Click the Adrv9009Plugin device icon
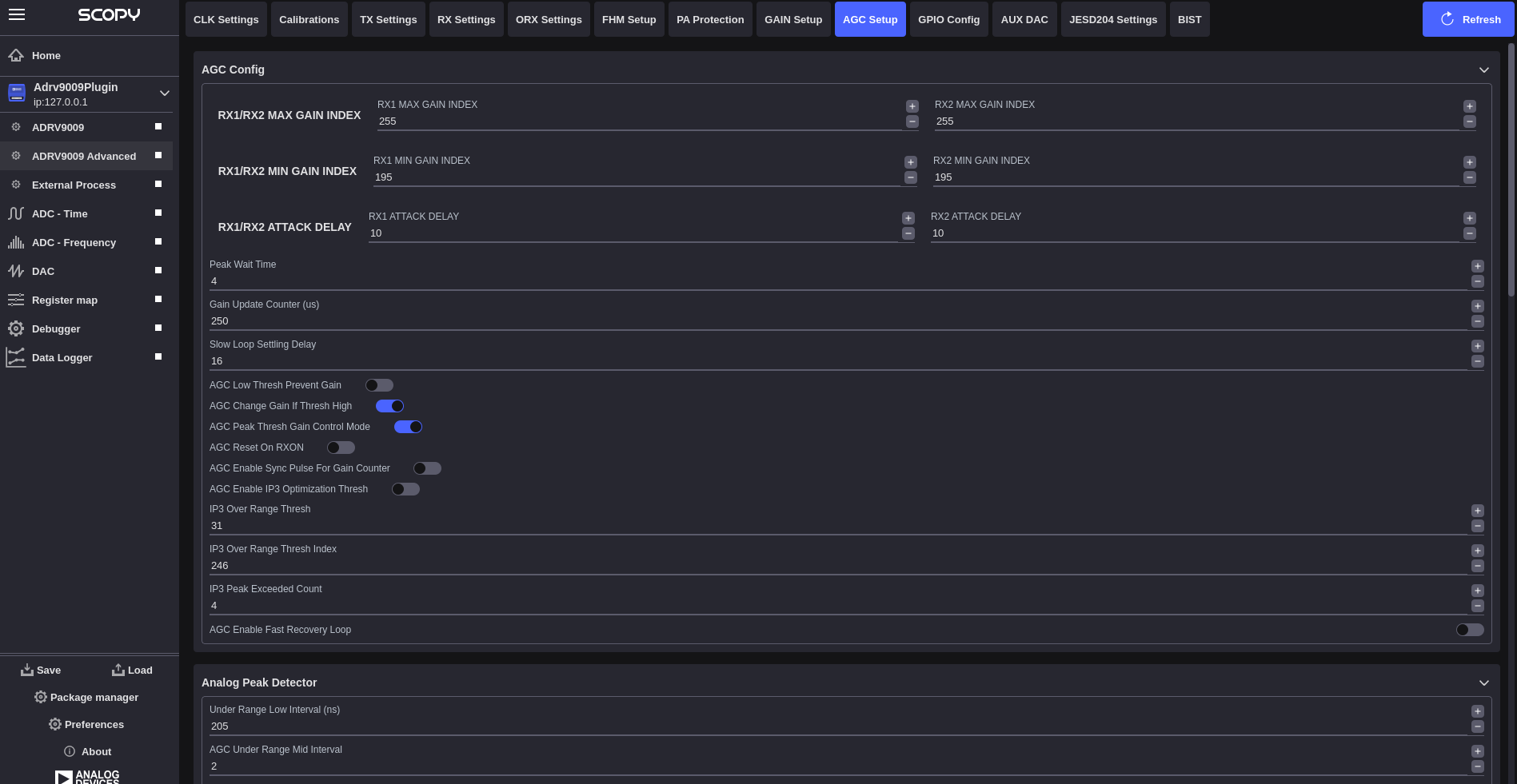This screenshot has height=784, width=1517. pyautogui.click(x=17, y=94)
